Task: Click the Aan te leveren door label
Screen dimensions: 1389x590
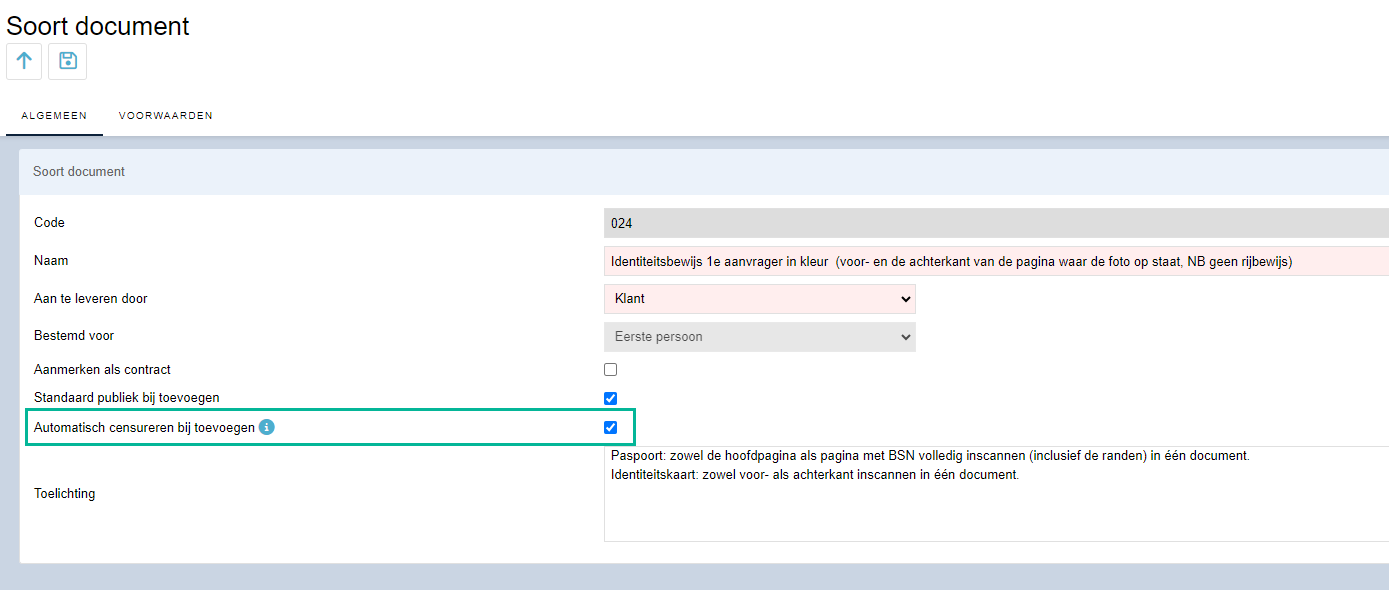Action: (91, 299)
